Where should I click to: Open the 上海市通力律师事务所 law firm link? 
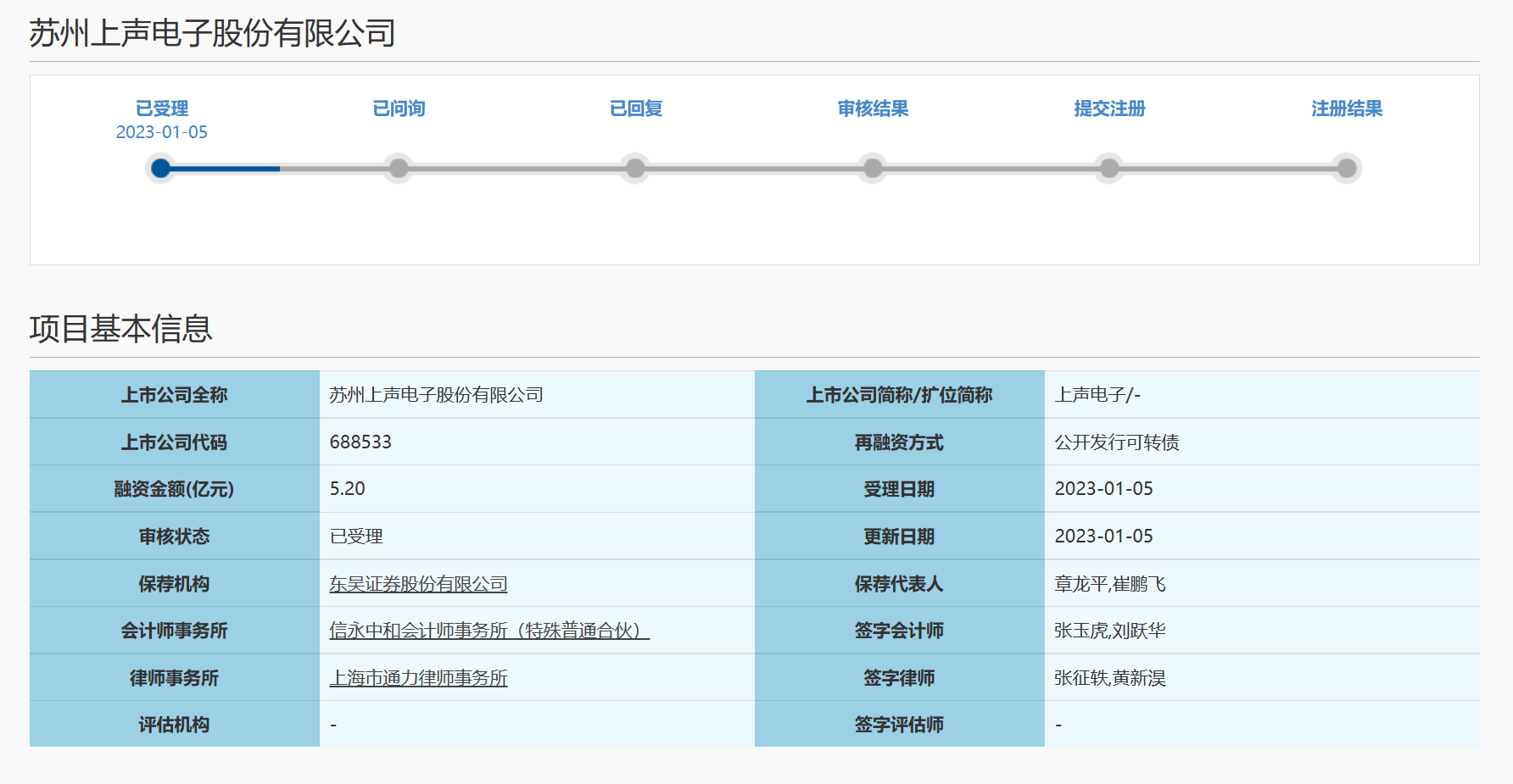pyautogui.click(x=418, y=678)
